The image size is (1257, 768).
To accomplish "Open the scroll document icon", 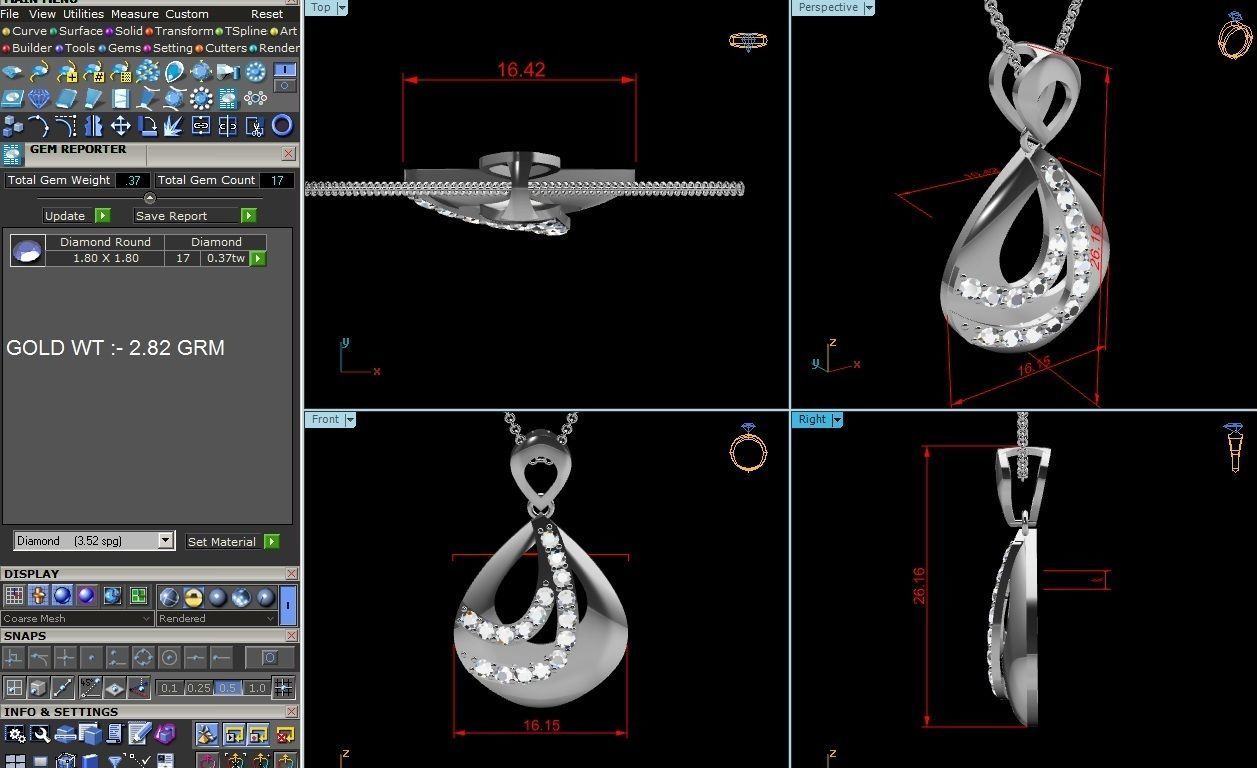I will pos(115,734).
